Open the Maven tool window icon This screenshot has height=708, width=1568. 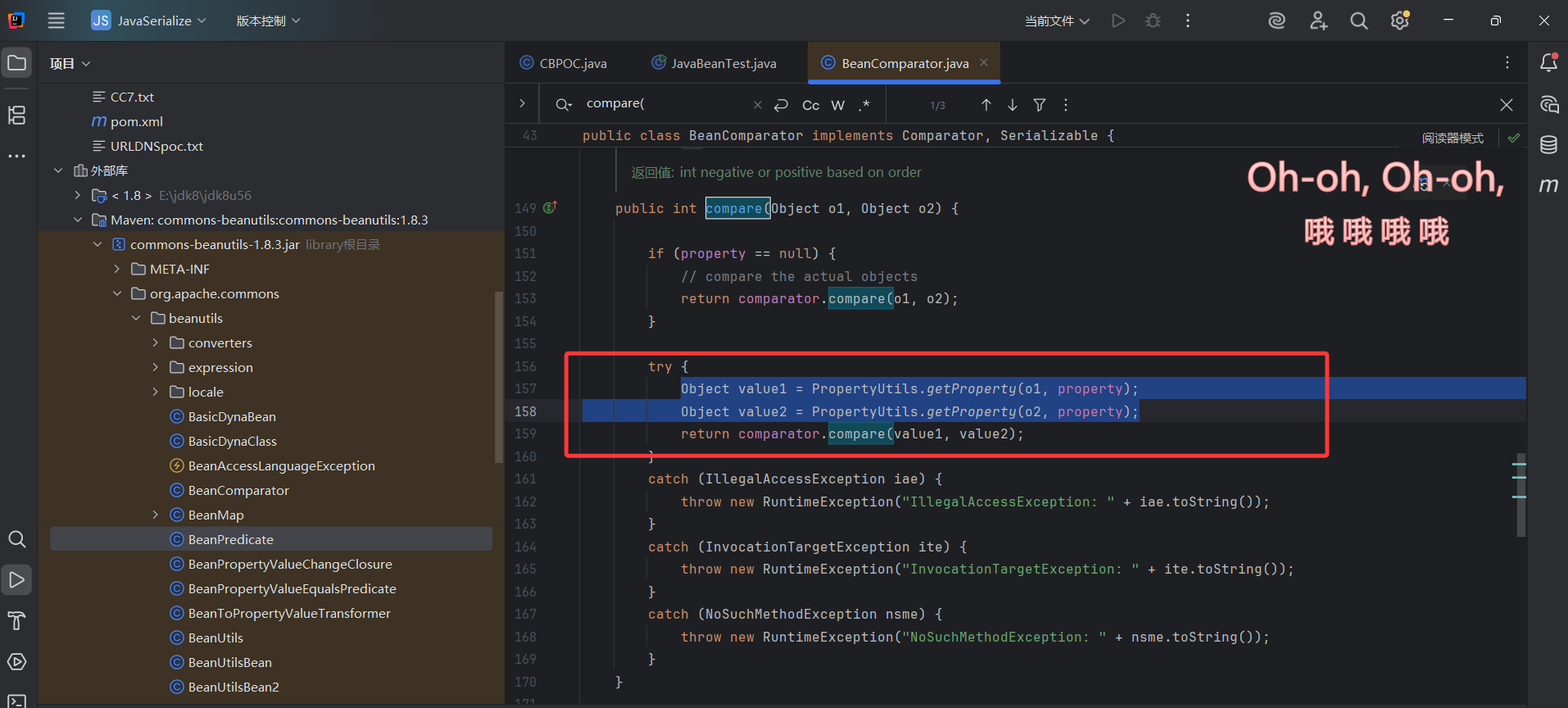click(1548, 185)
